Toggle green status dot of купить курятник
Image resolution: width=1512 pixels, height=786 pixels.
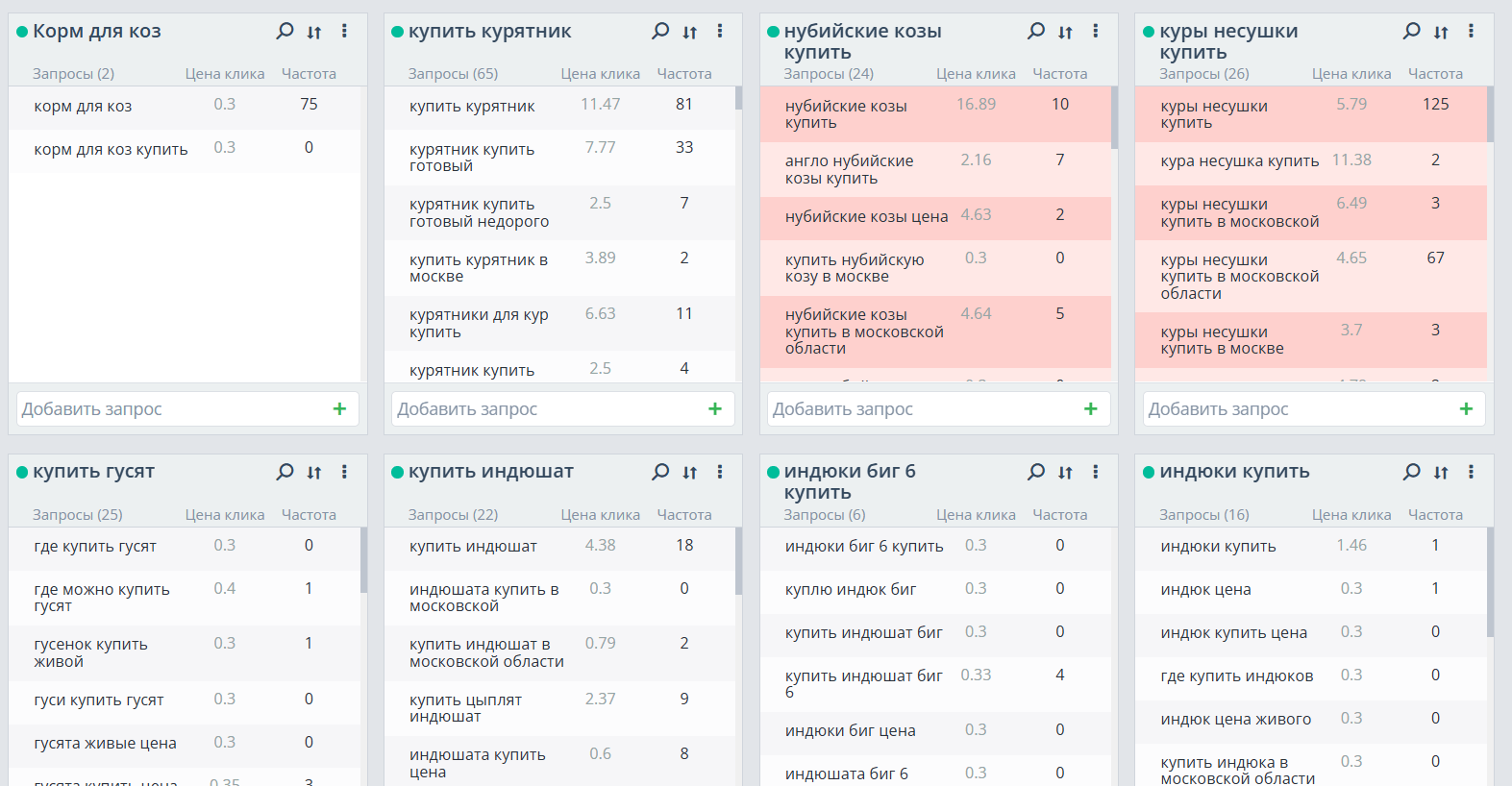click(x=397, y=32)
